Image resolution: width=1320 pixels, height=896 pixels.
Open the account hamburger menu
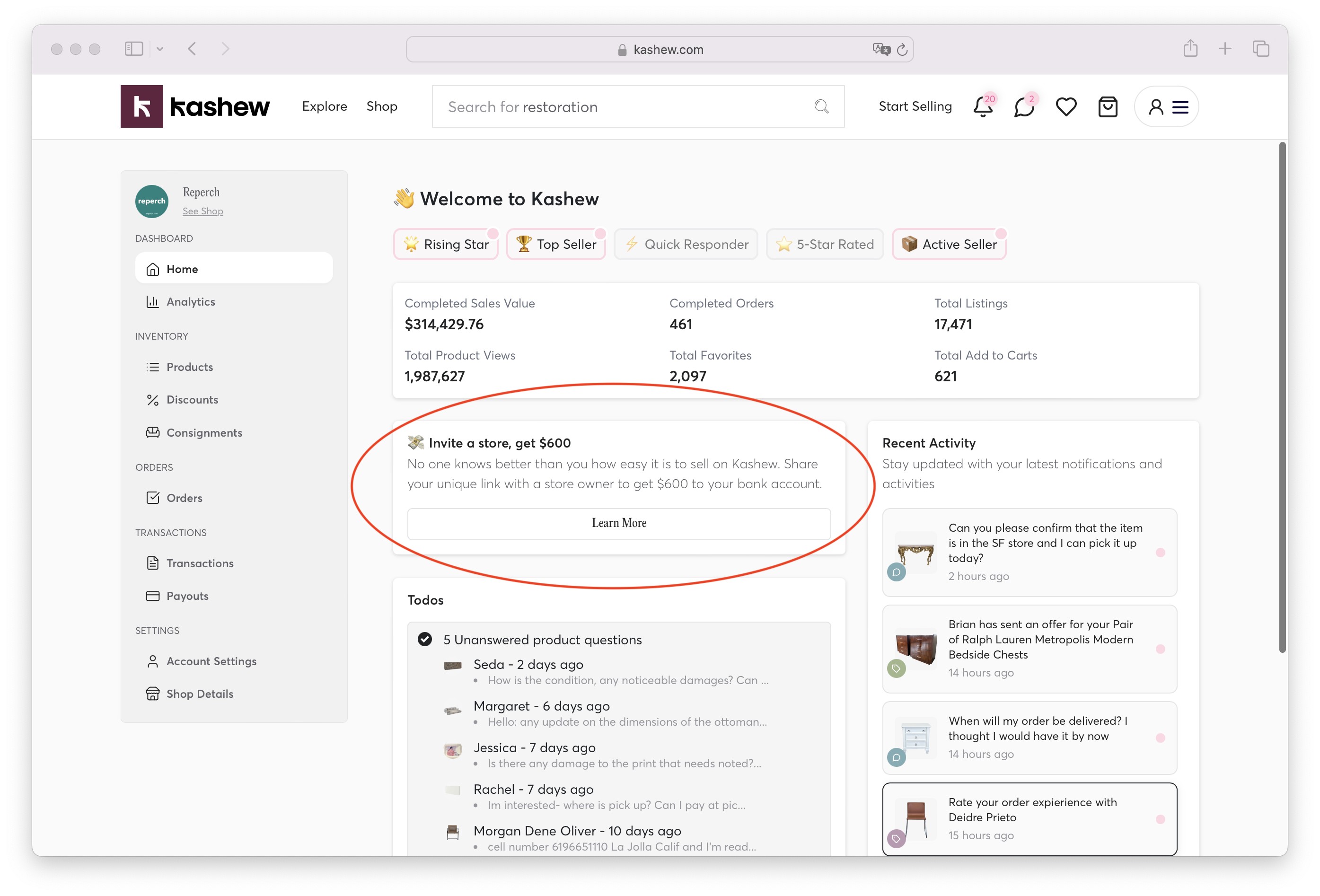[1180, 107]
